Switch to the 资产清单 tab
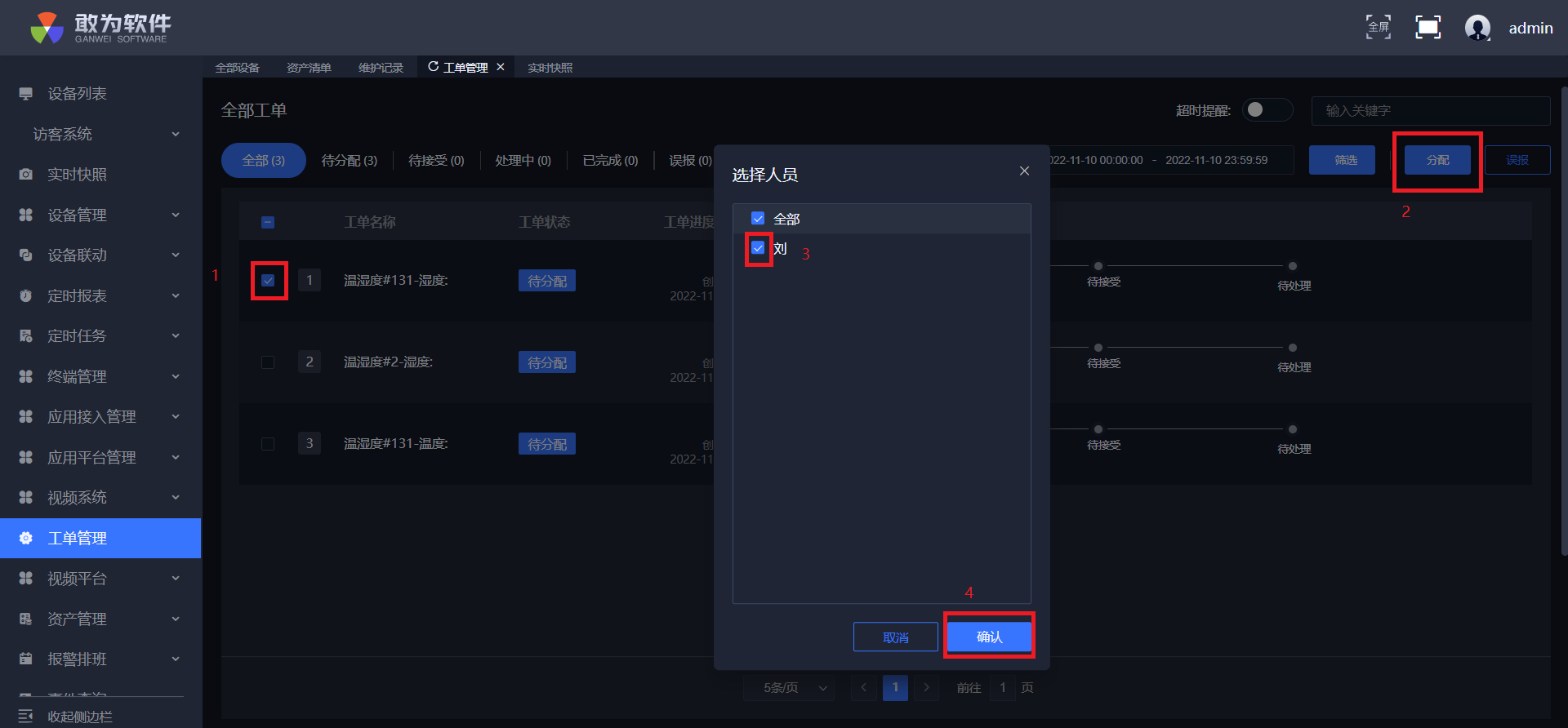 click(309, 68)
